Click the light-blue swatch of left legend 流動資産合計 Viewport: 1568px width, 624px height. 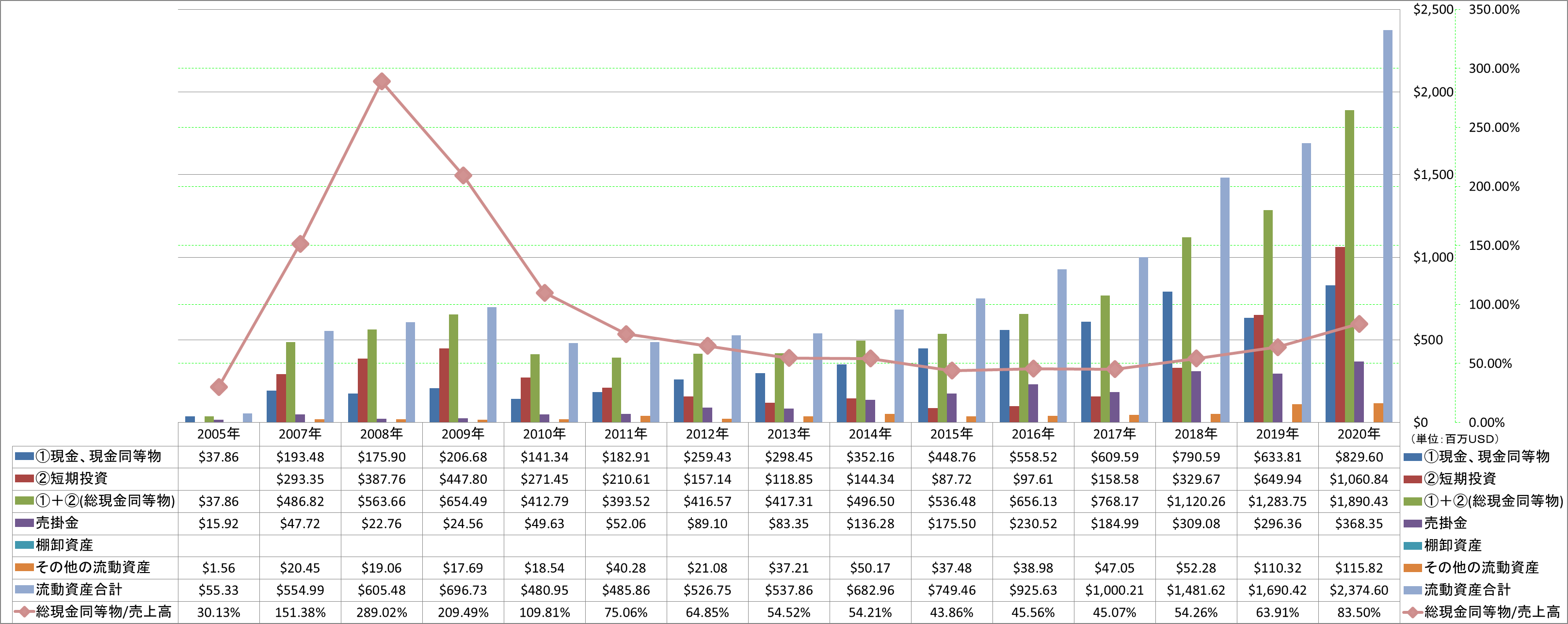coord(24,589)
